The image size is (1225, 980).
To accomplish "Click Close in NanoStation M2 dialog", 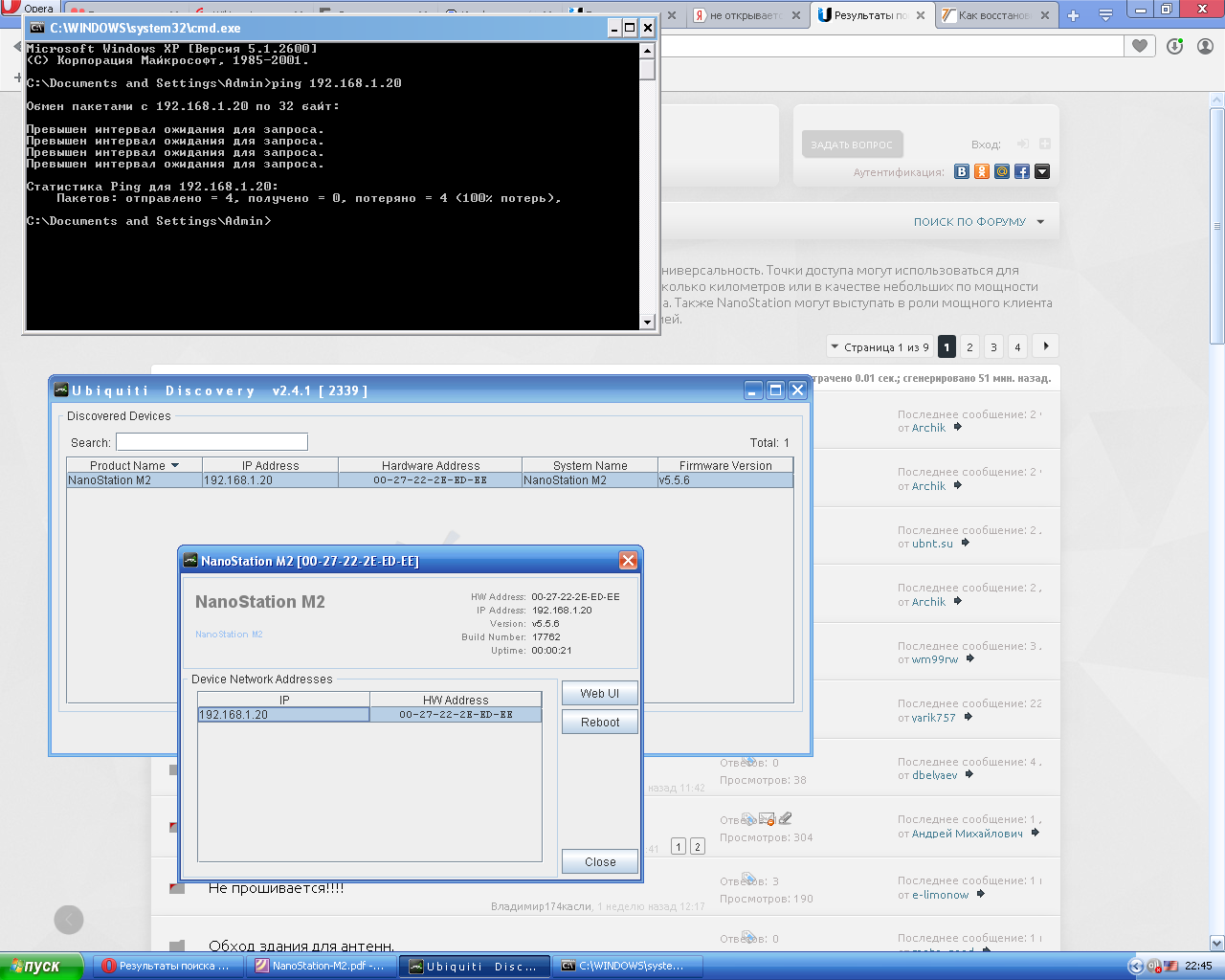I will coord(599,861).
